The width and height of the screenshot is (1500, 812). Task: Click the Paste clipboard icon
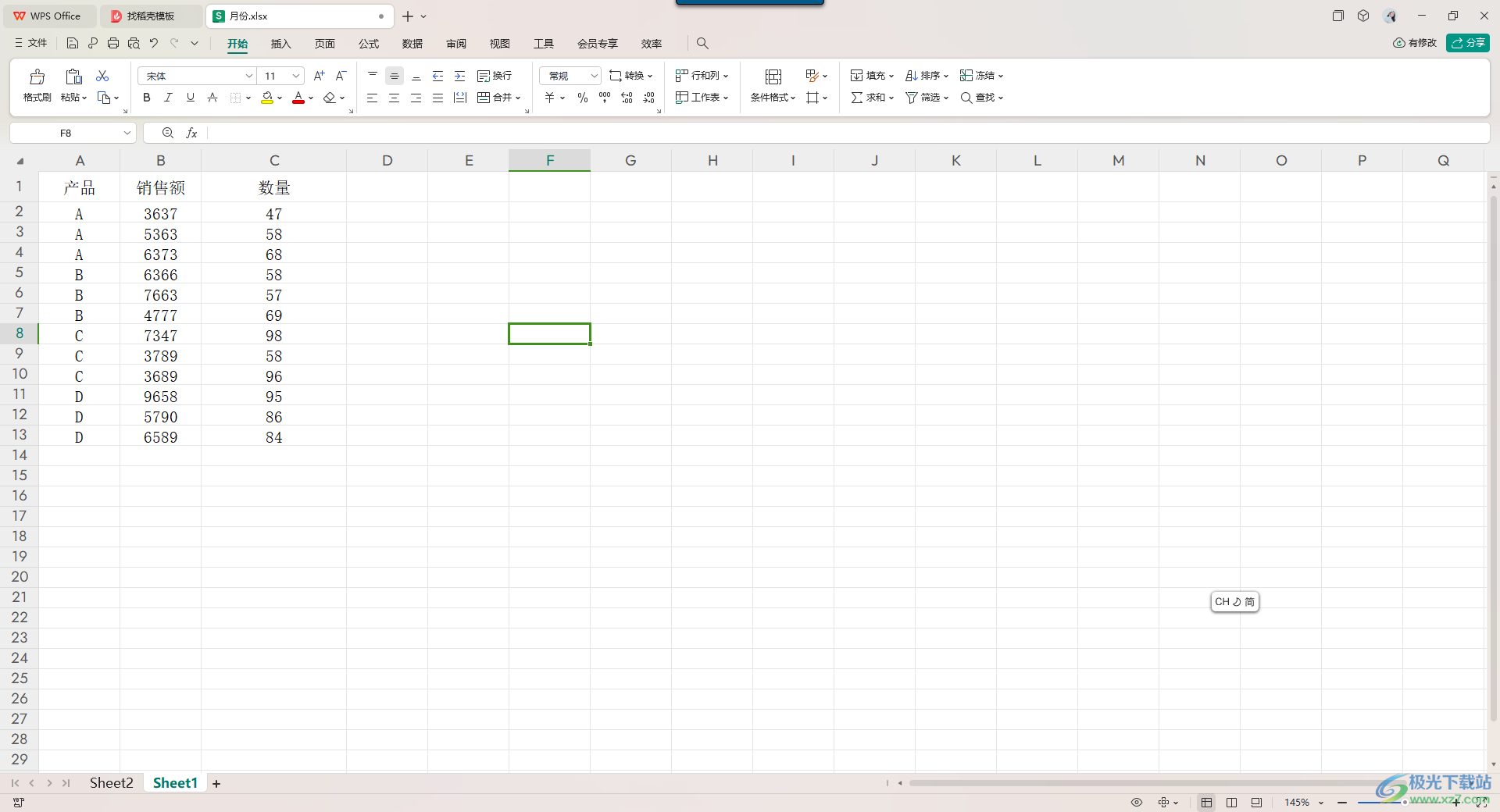(73, 77)
